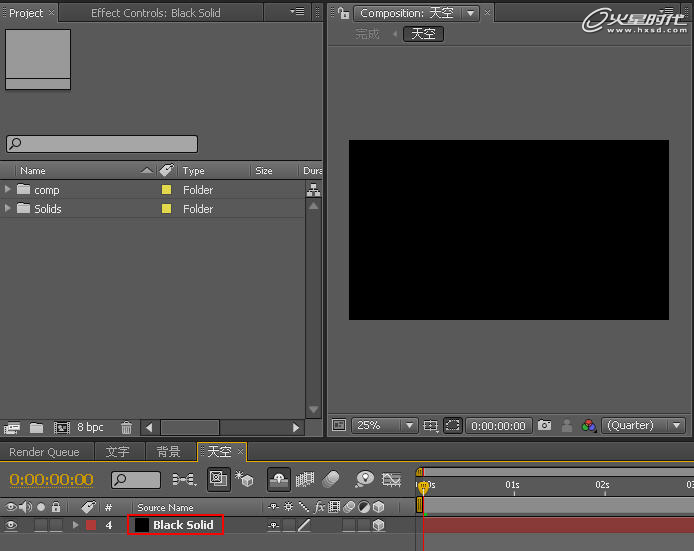Click yellow label swatch of comp folder

pyautogui.click(x=166, y=190)
